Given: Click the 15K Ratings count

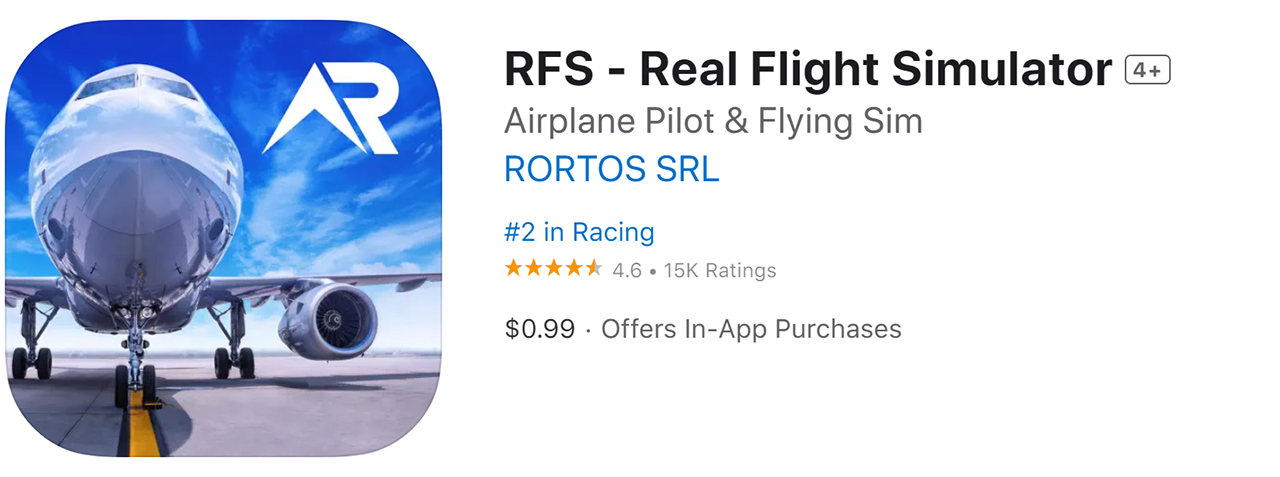Looking at the screenshot, I should (x=718, y=270).
